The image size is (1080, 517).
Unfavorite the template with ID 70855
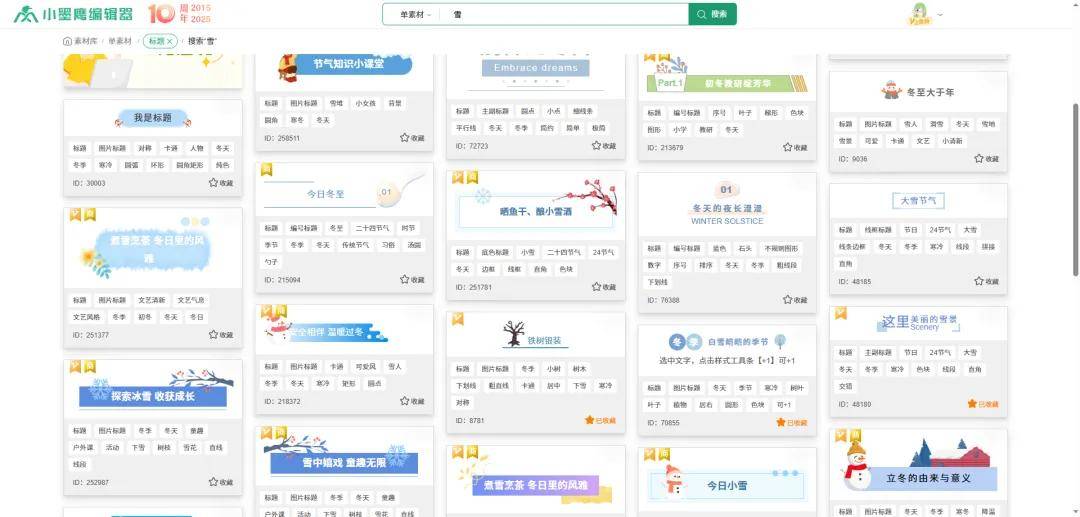coord(791,423)
